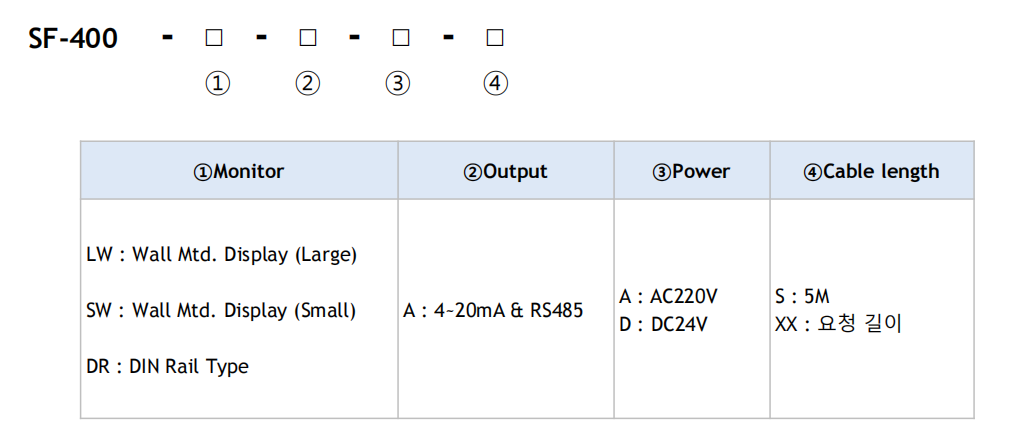Select the Monitor column header
Viewport: 1031px width, 444px height.
tap(239, 171)
